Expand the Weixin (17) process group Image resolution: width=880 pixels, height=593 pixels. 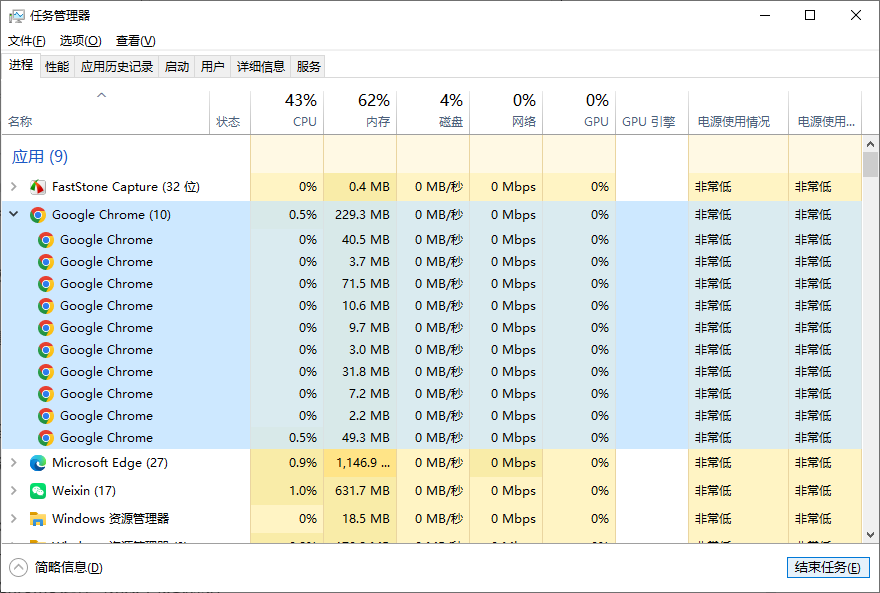(13, 491)
